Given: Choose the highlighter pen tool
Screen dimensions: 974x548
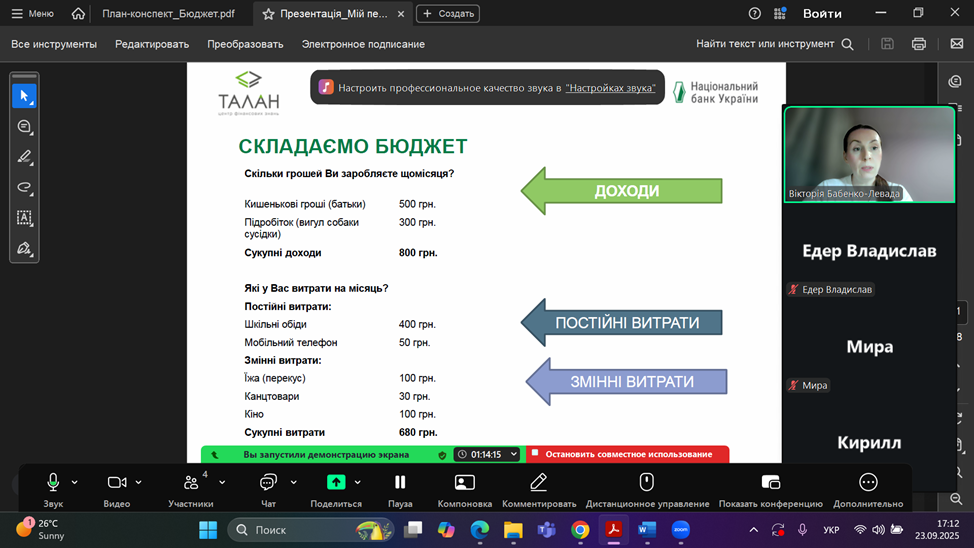Looking at the screenshot, I should click(x=24, y=157).
